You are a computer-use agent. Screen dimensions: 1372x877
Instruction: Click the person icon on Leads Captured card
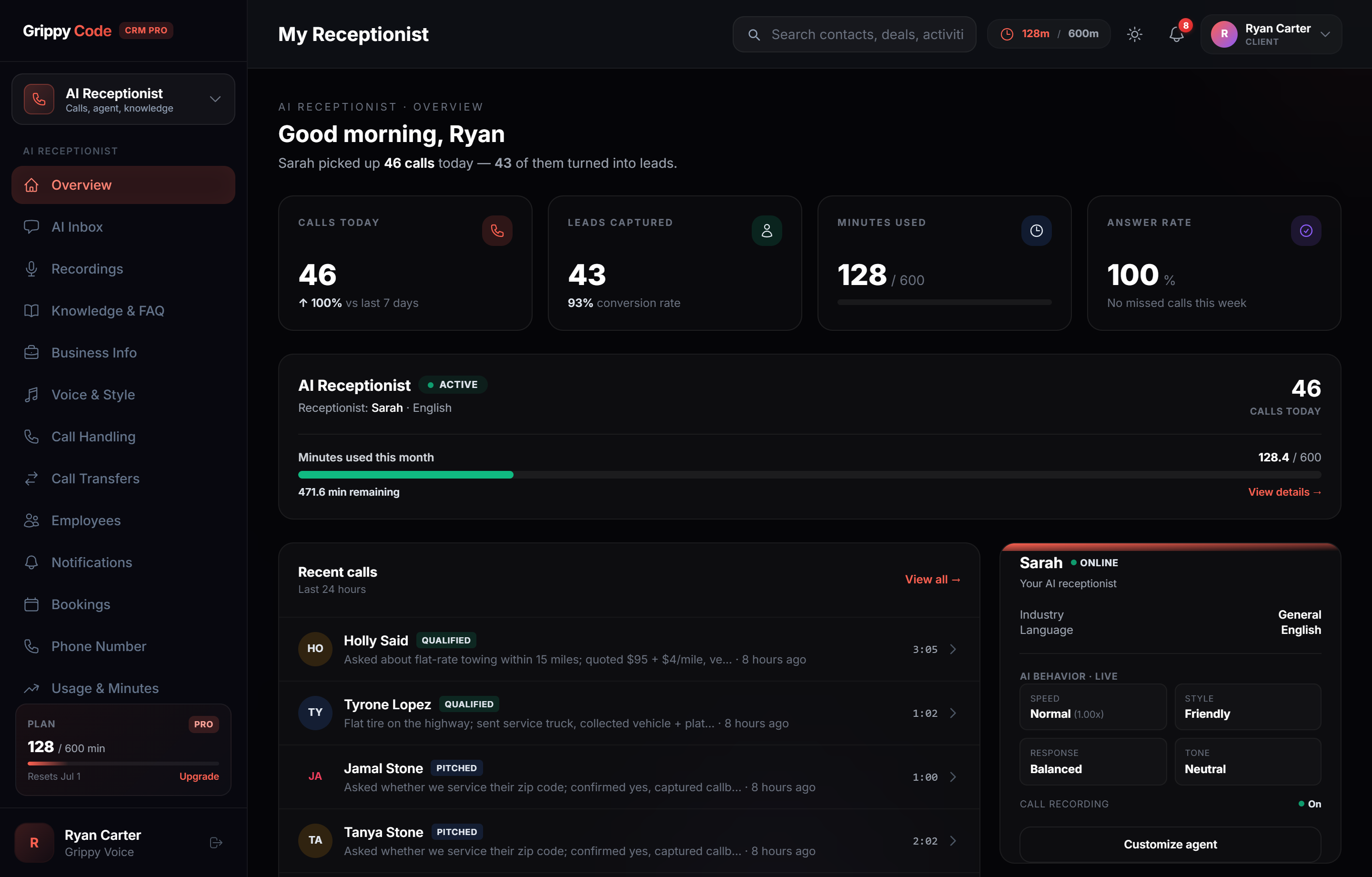(767, 230)
